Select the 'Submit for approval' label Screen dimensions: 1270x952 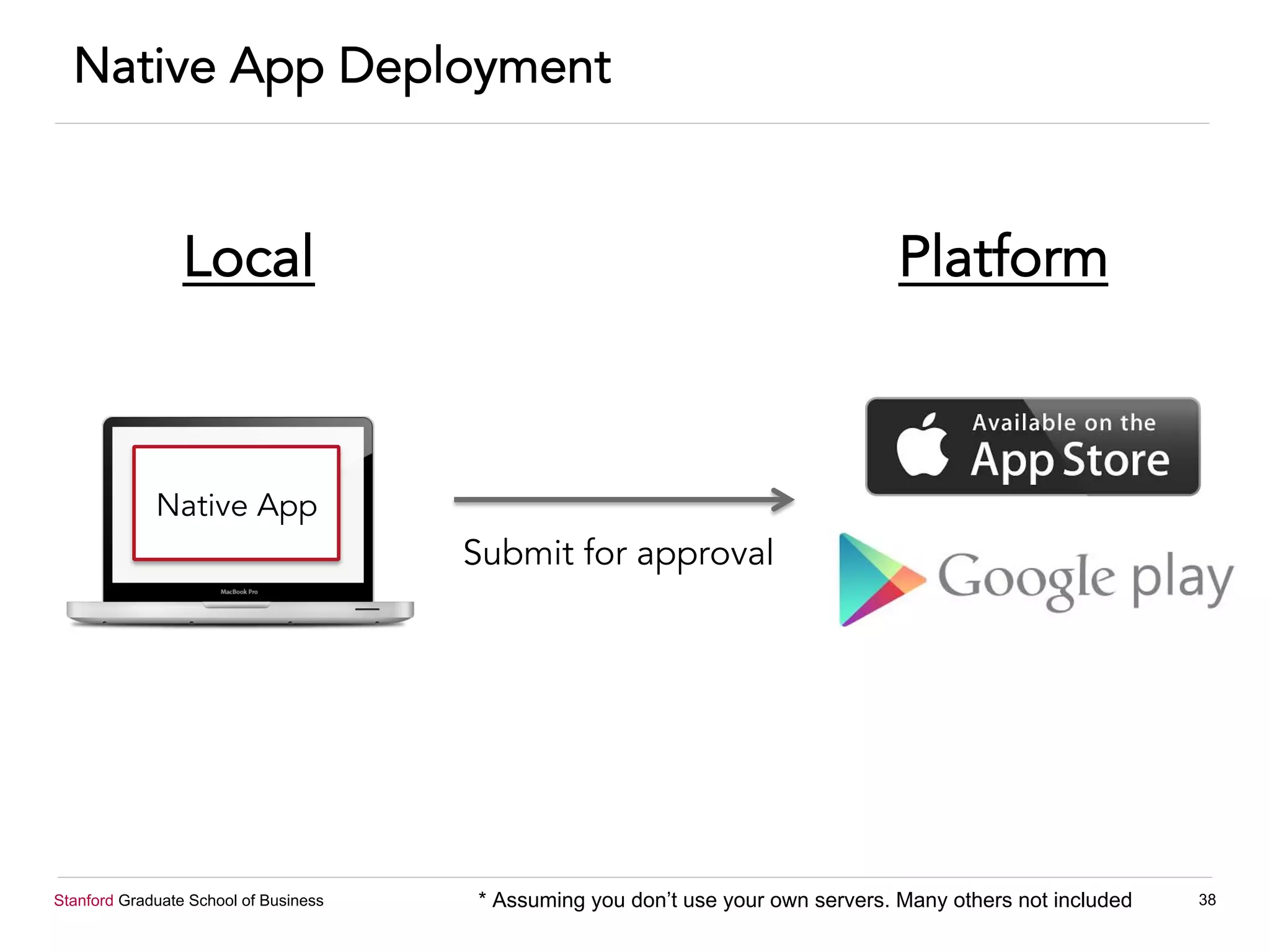(618, 553)
